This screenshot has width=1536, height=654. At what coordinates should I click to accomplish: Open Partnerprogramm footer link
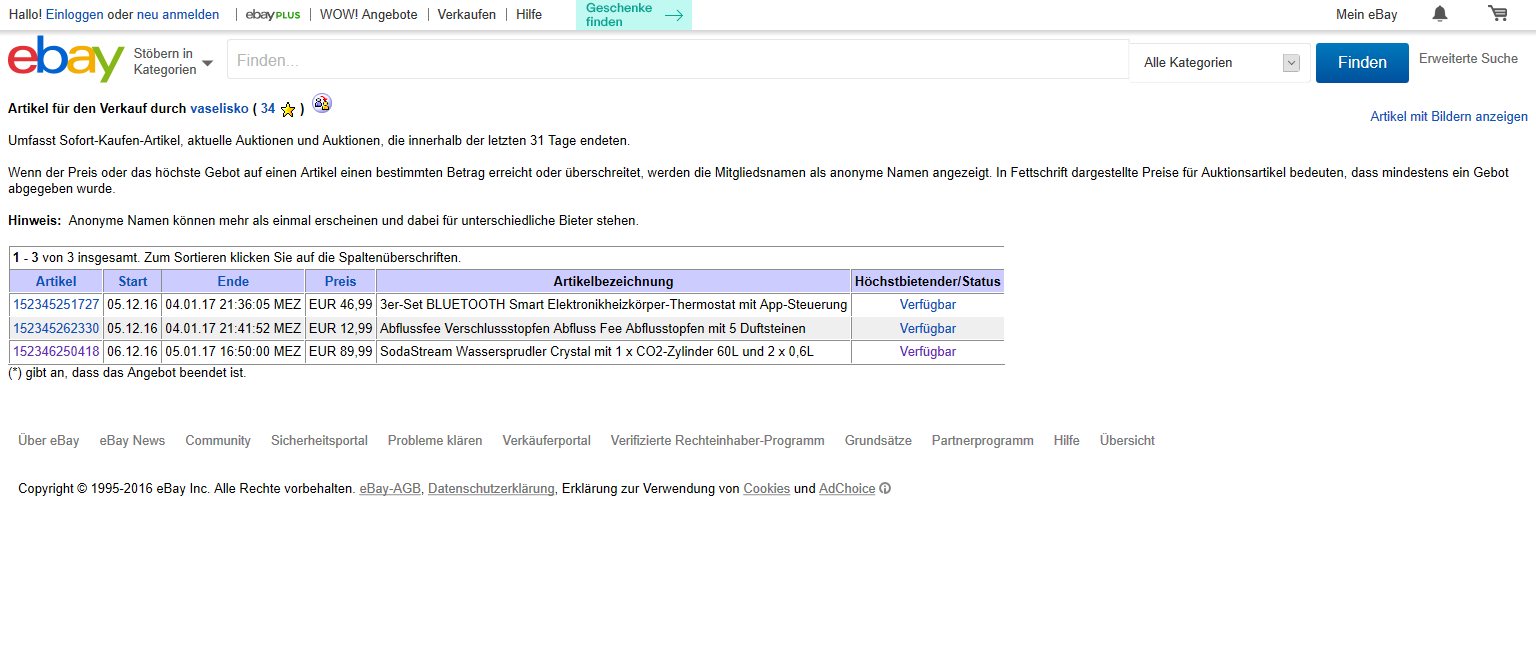pos(983,440)
